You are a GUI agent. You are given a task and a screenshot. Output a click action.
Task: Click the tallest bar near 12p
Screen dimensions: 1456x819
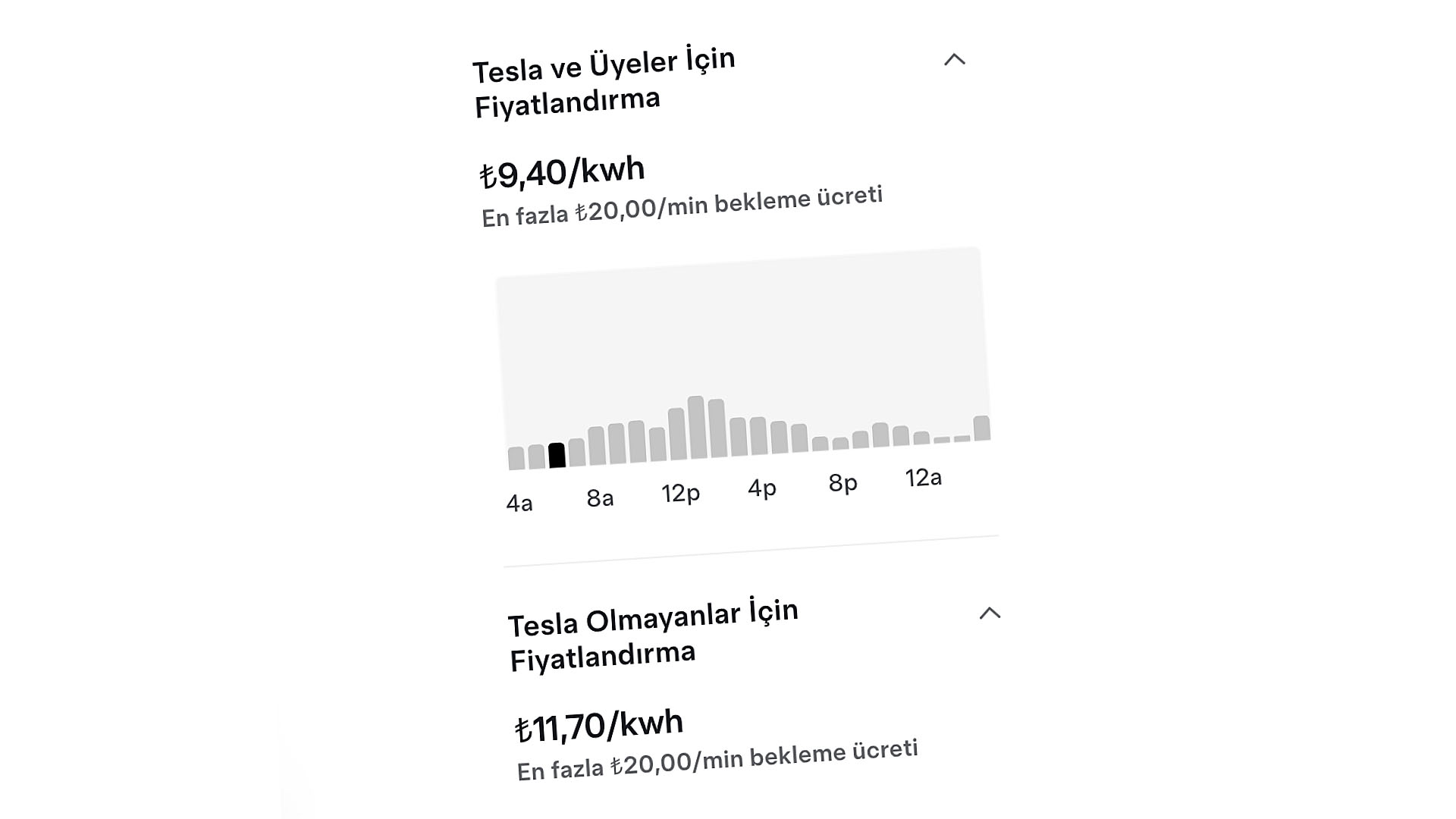click(x=696, y=428)
